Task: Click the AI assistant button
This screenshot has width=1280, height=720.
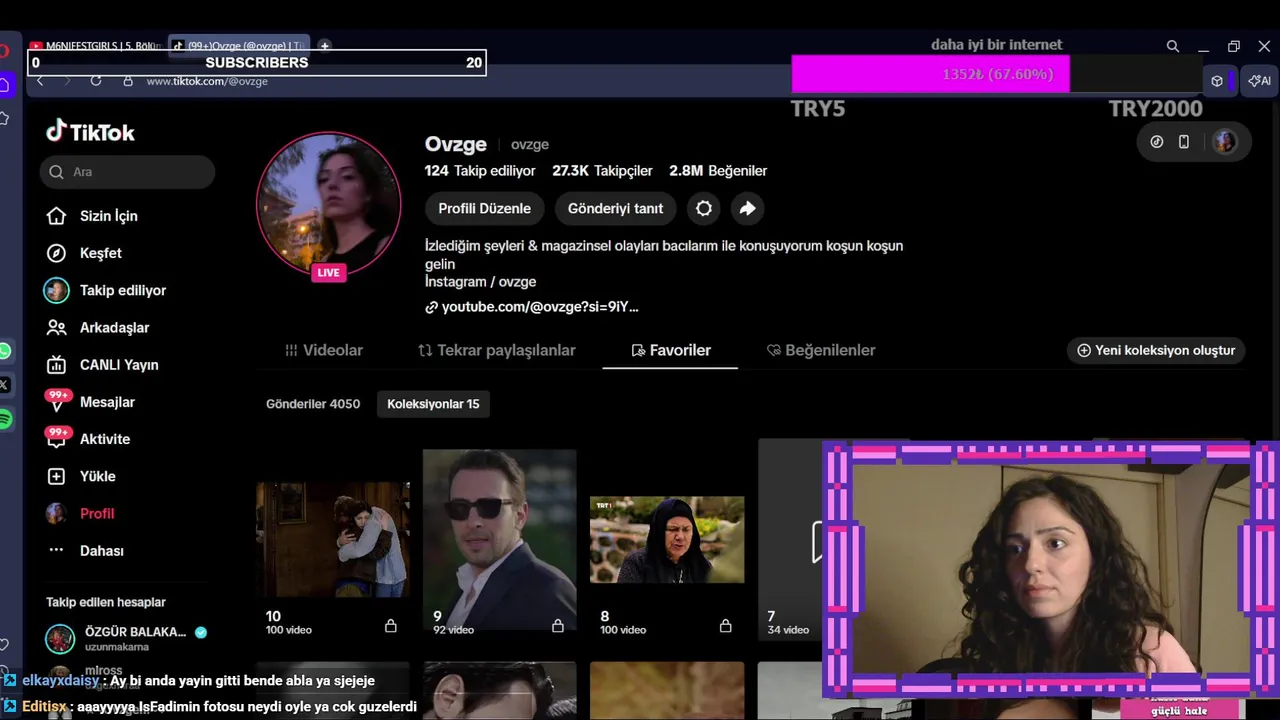Action: [x=1260, y=81]
